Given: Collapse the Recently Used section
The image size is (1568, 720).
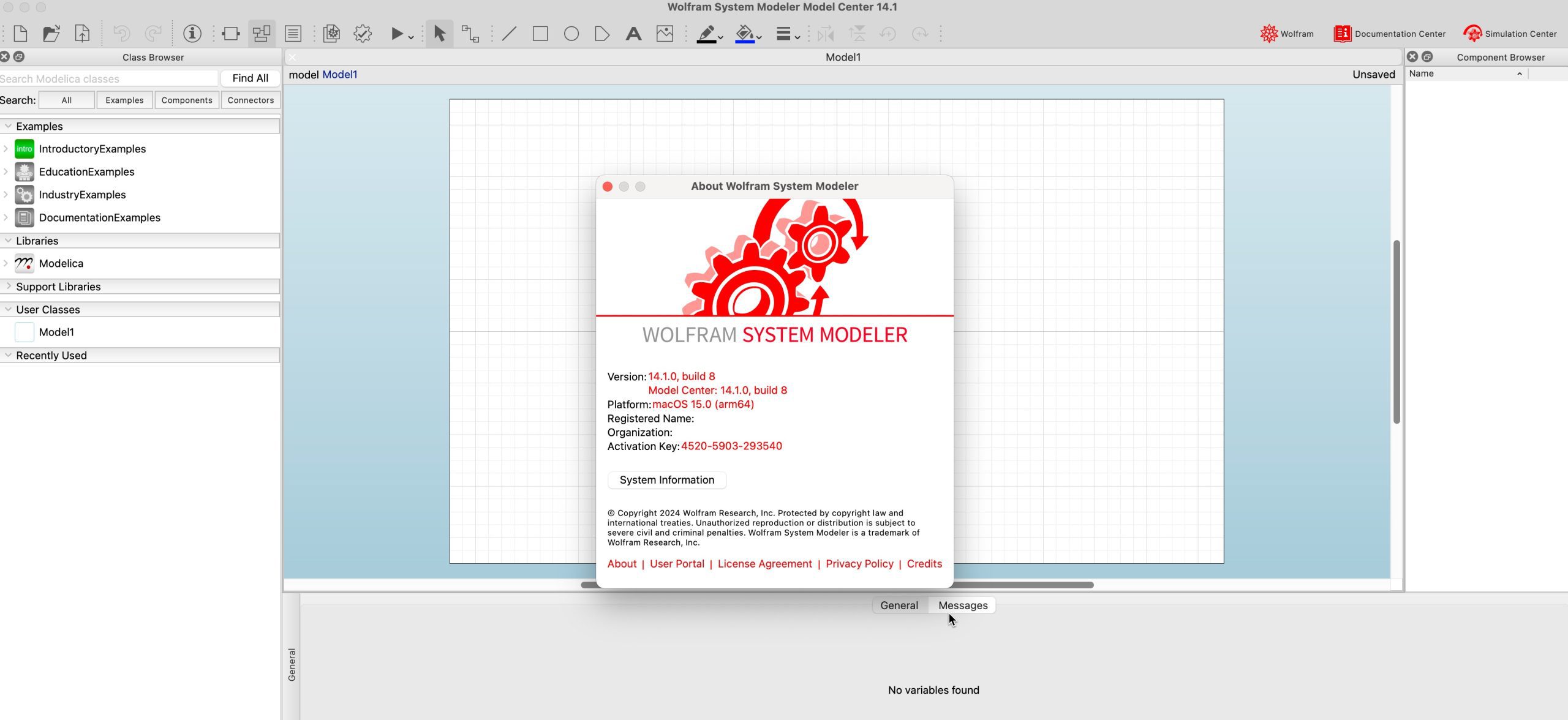Looking at the screenshot, I should click(x=8, y=355).
